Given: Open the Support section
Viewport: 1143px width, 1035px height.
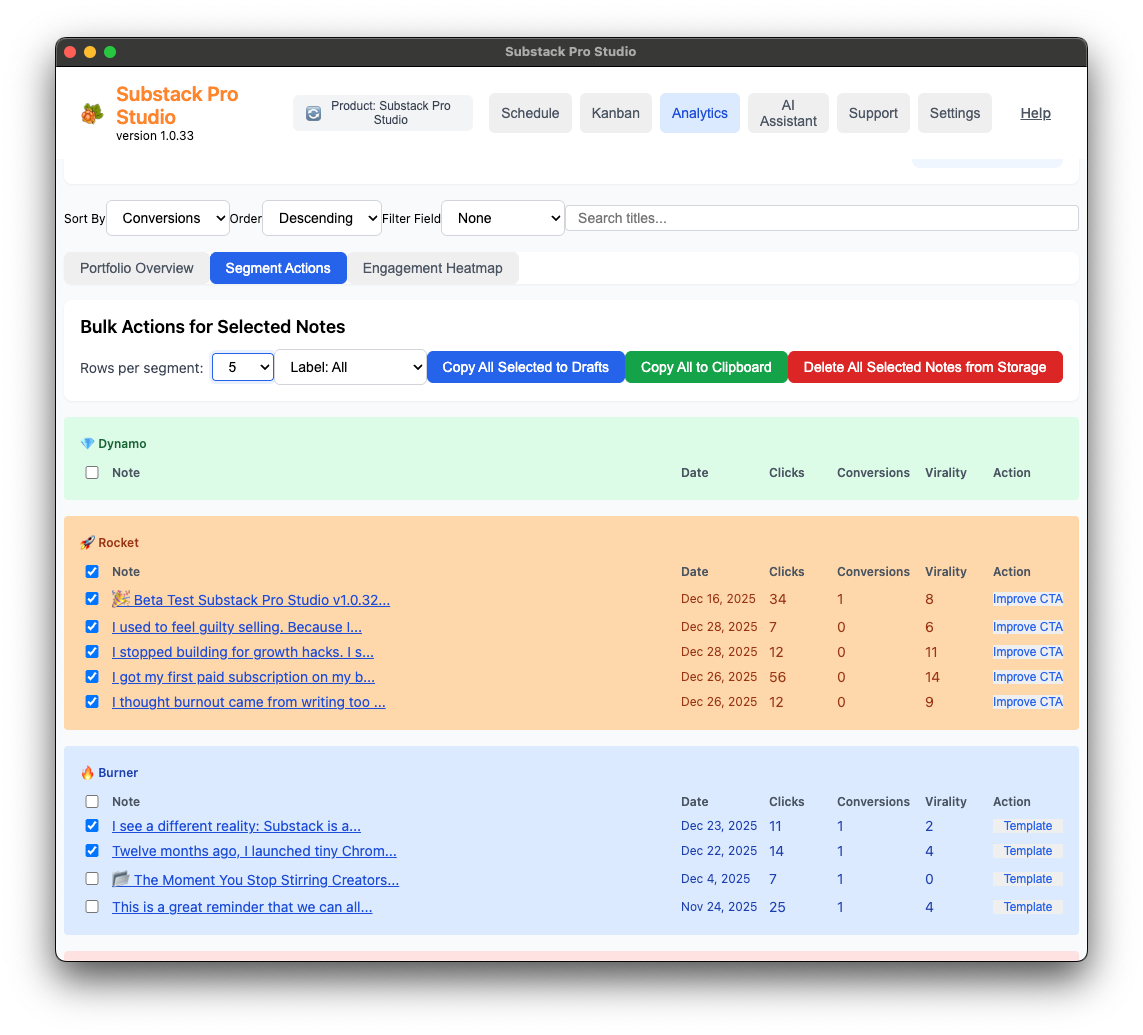Looking at the screenshot, I should pos(873,113).
